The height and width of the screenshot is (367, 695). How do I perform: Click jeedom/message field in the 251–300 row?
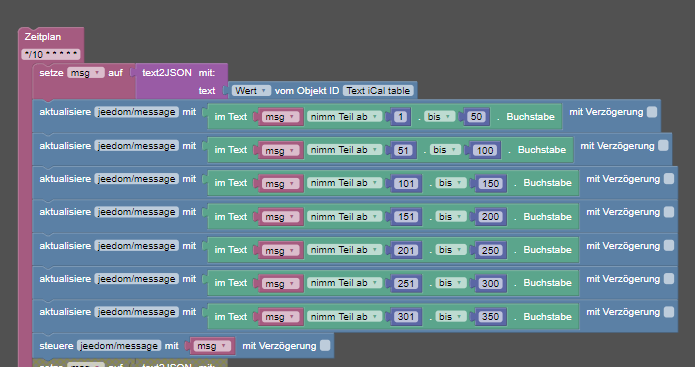point(137,279)
